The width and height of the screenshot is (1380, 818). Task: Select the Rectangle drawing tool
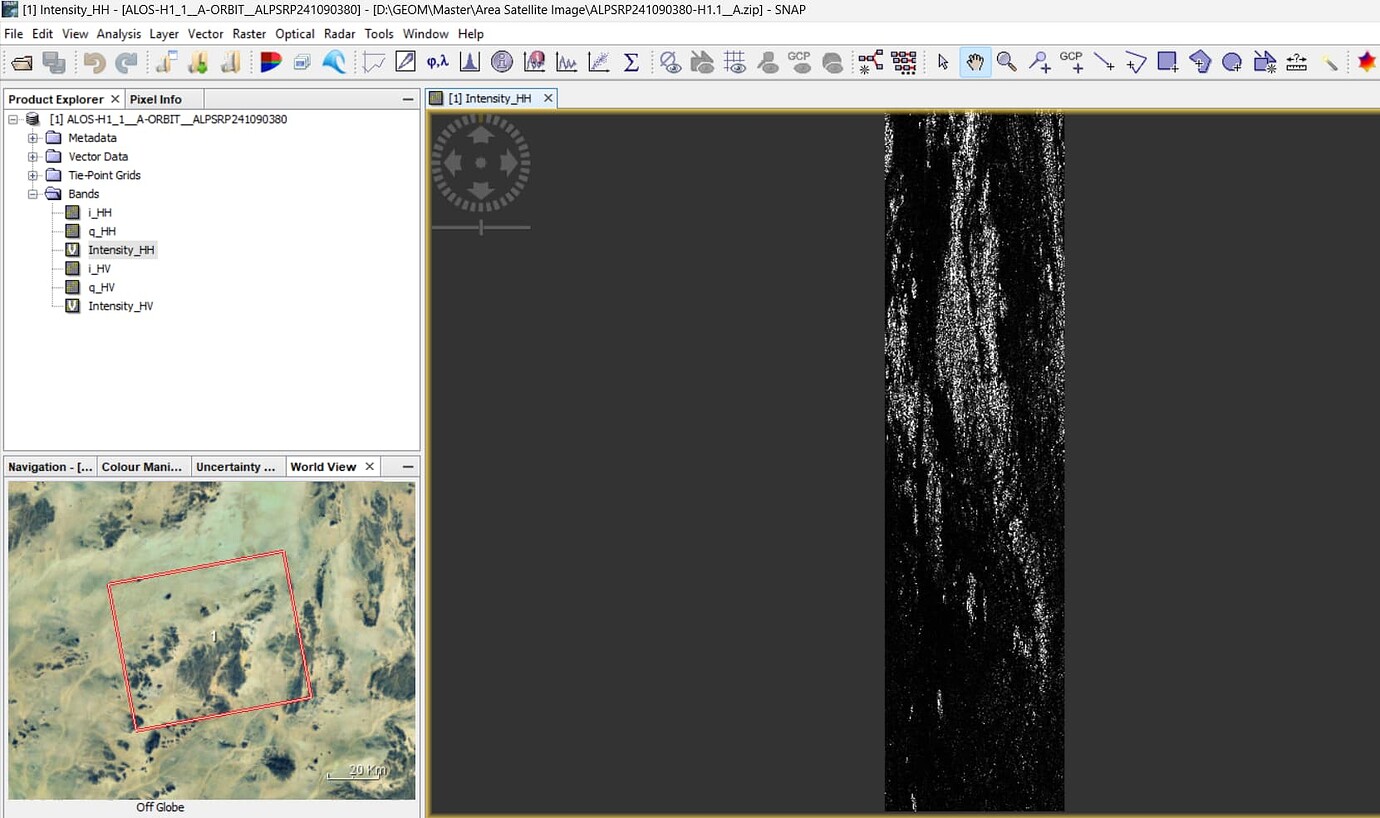point(1169,62)
